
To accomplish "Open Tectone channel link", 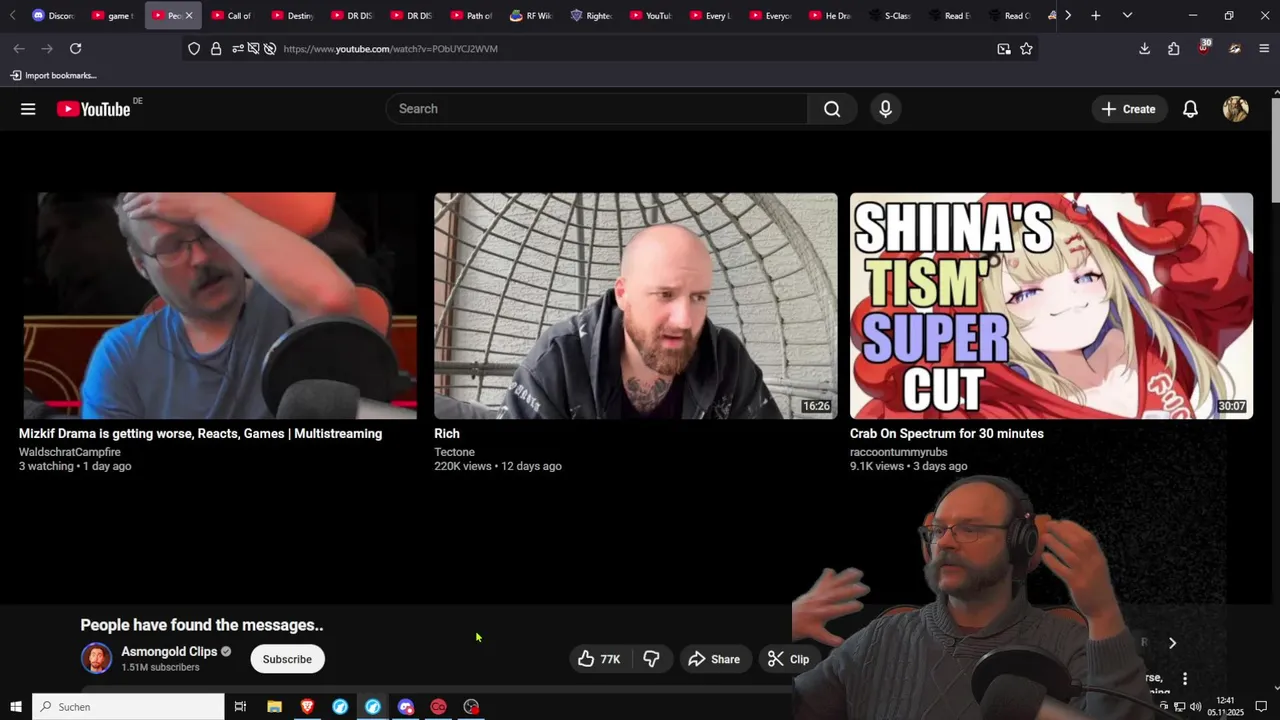I will pos(454,452).
